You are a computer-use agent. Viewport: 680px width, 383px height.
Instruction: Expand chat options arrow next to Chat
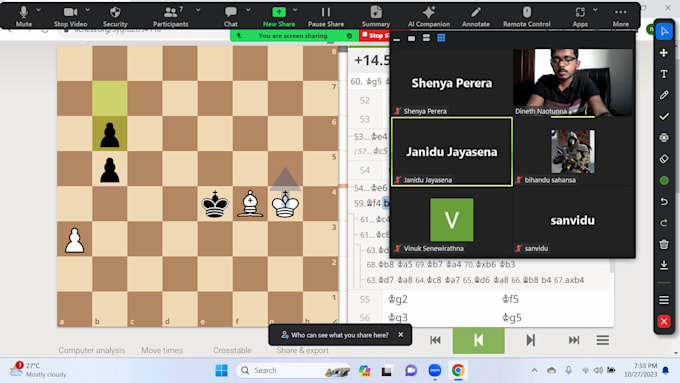click(248, 10)
